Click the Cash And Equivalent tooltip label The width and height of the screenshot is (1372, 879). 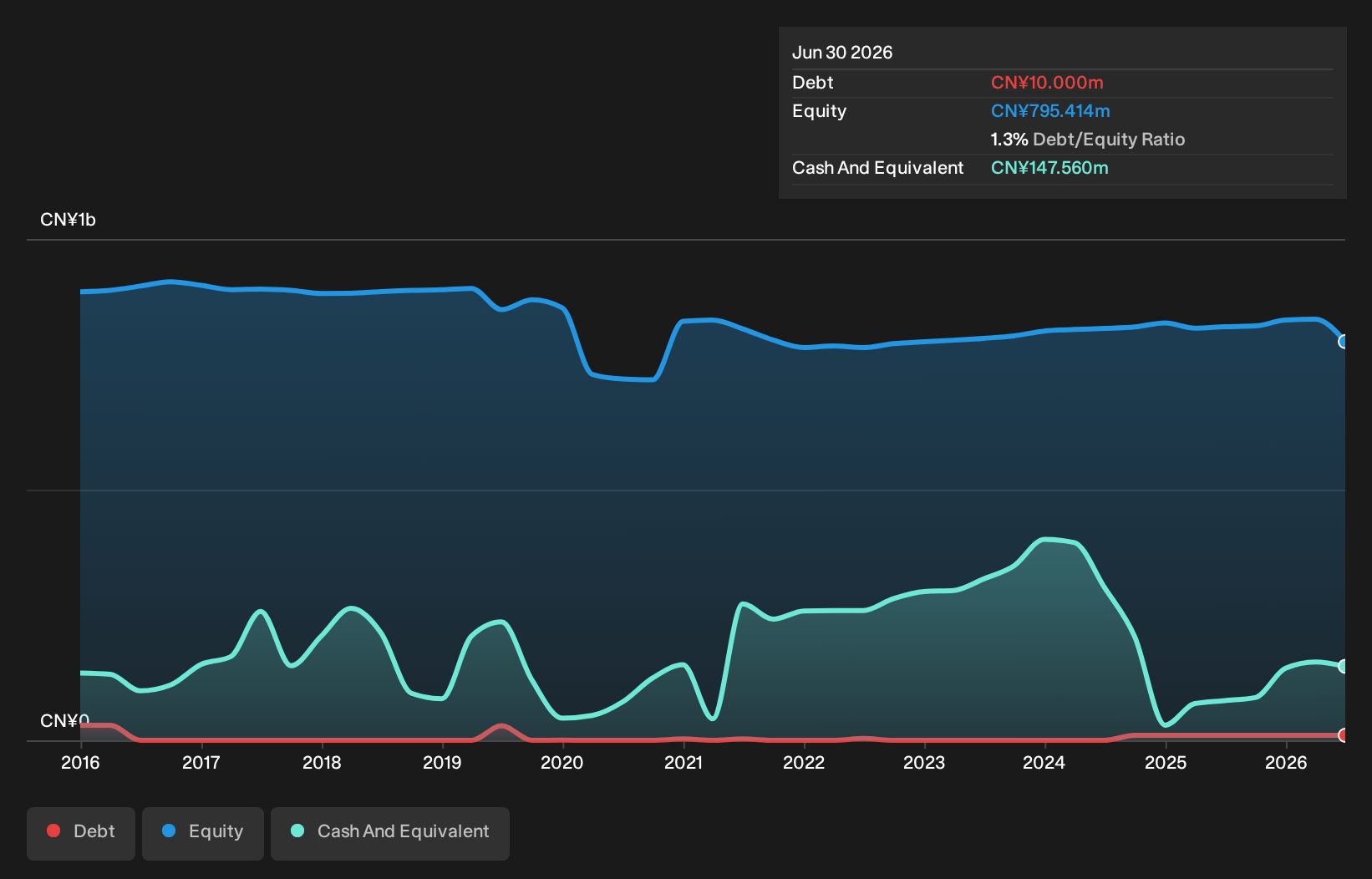[x=878, y=168]
